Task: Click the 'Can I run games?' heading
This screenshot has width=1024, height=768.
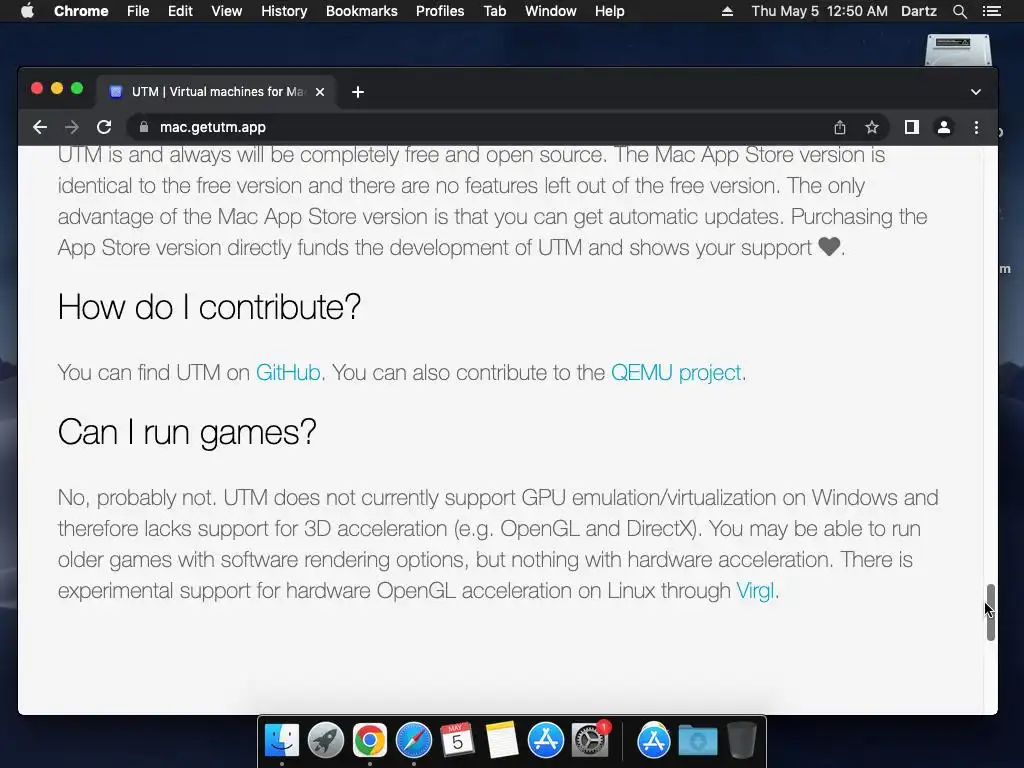Action: pos(187,432)
